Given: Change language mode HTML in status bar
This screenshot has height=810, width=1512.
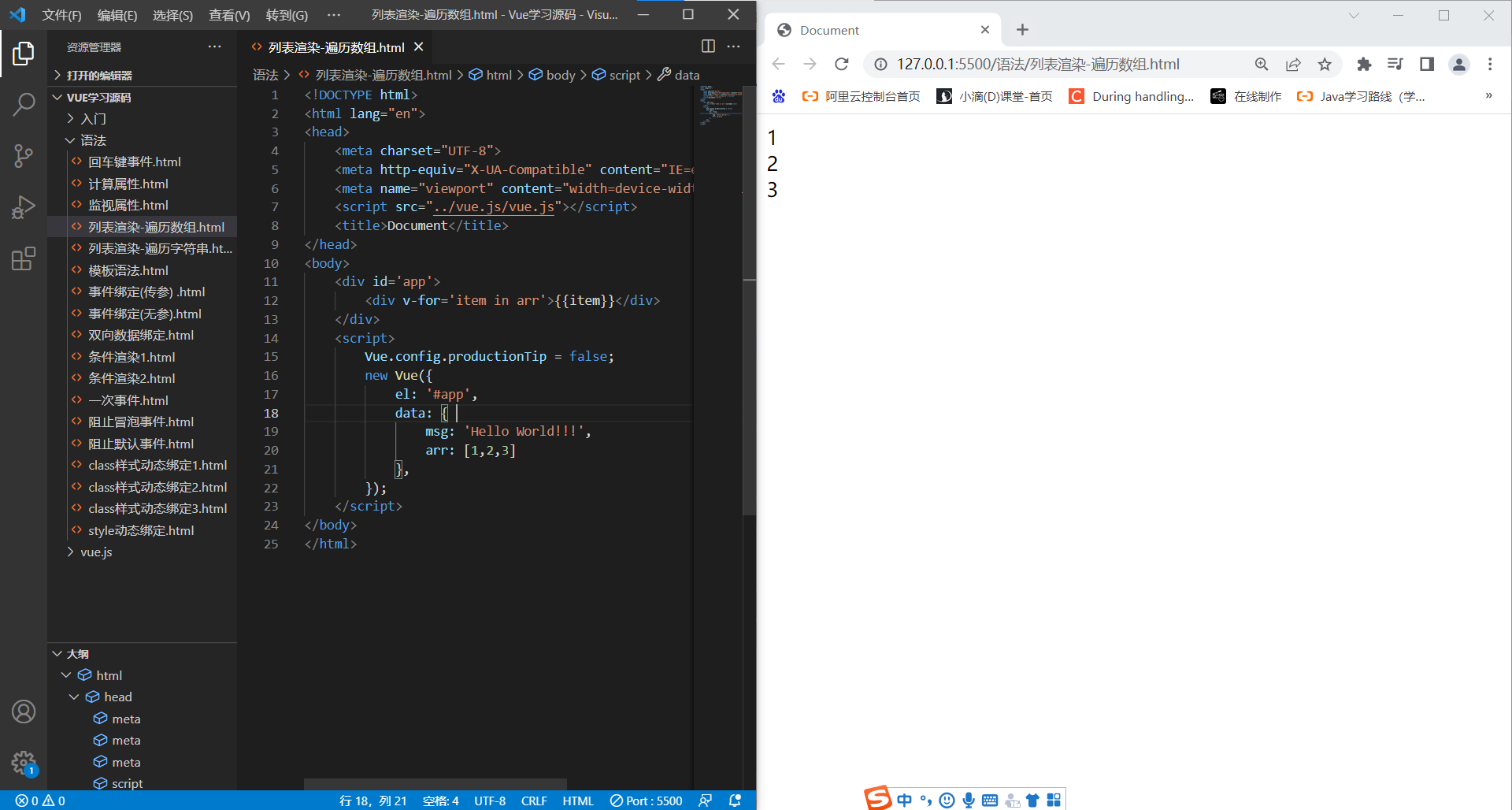Looking at the screenshot, I should point(578,801).
